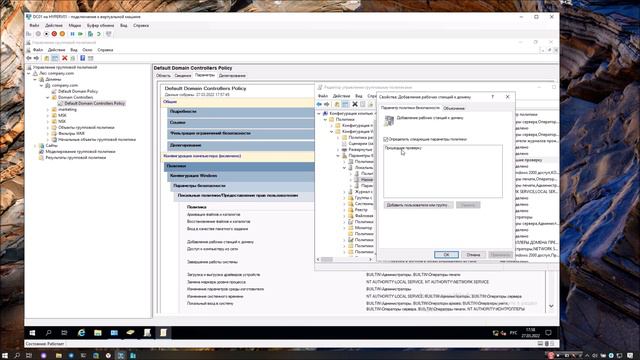640x360 pixels.
Task: Switch to the 'Делегирование' tab
Action: [232, 76]
